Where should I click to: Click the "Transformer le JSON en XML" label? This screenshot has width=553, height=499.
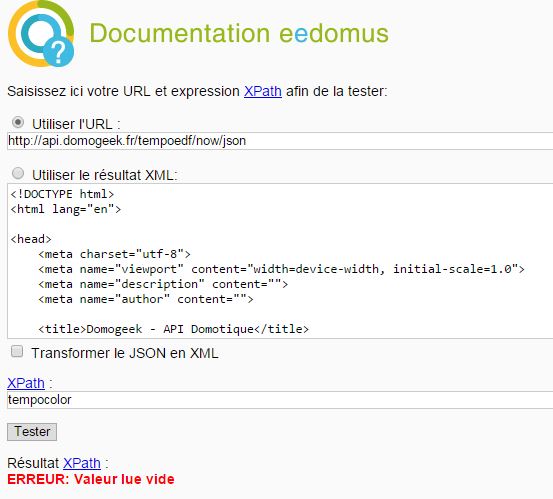pos(125,353)
